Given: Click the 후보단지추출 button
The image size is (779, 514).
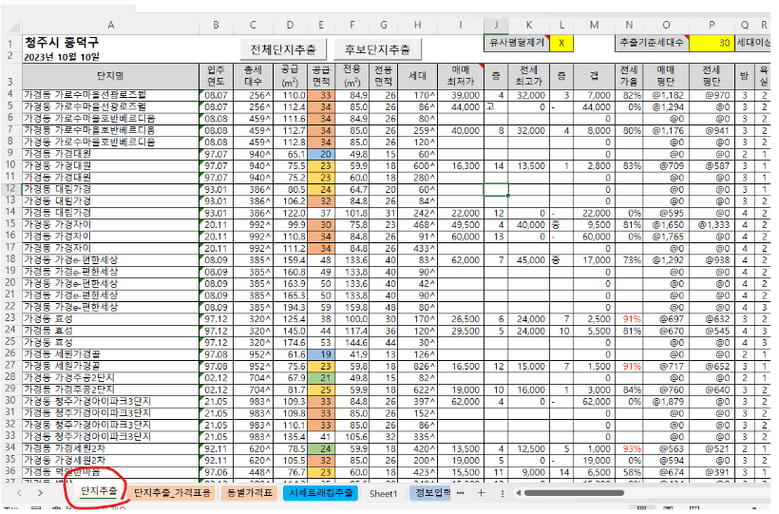Looking at the screenshot, I should [x=378, y=49].
